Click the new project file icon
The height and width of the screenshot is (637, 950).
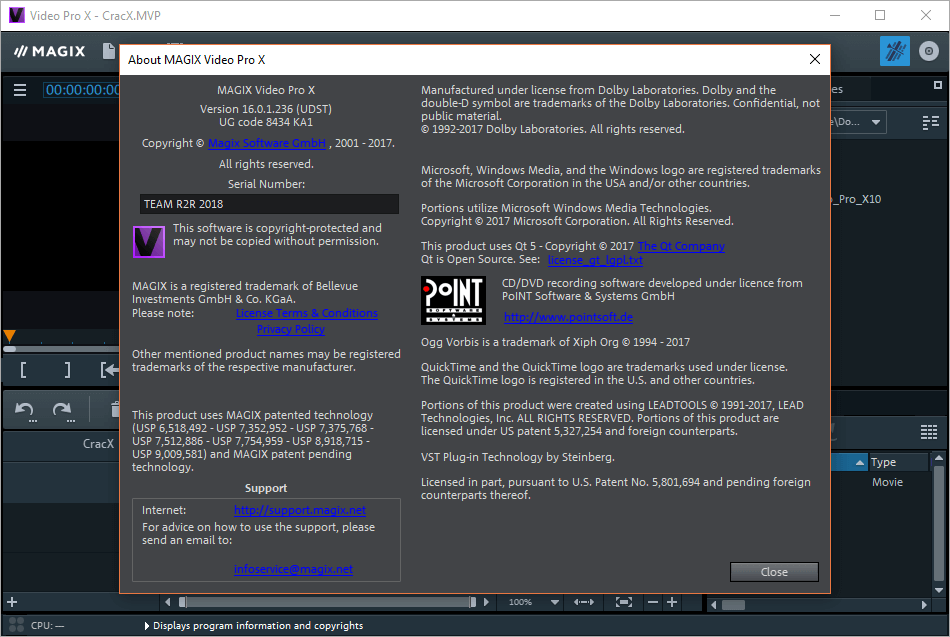(110, 52)
